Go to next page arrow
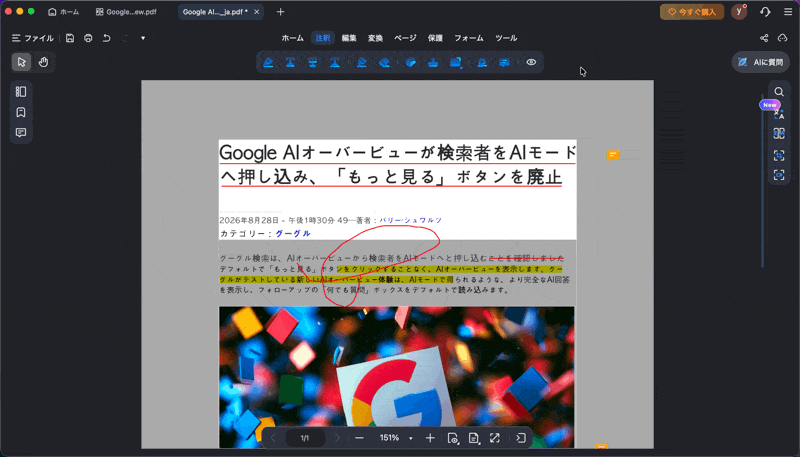The height and width of the screenshot is (457, 800). (x=337, y=438)
